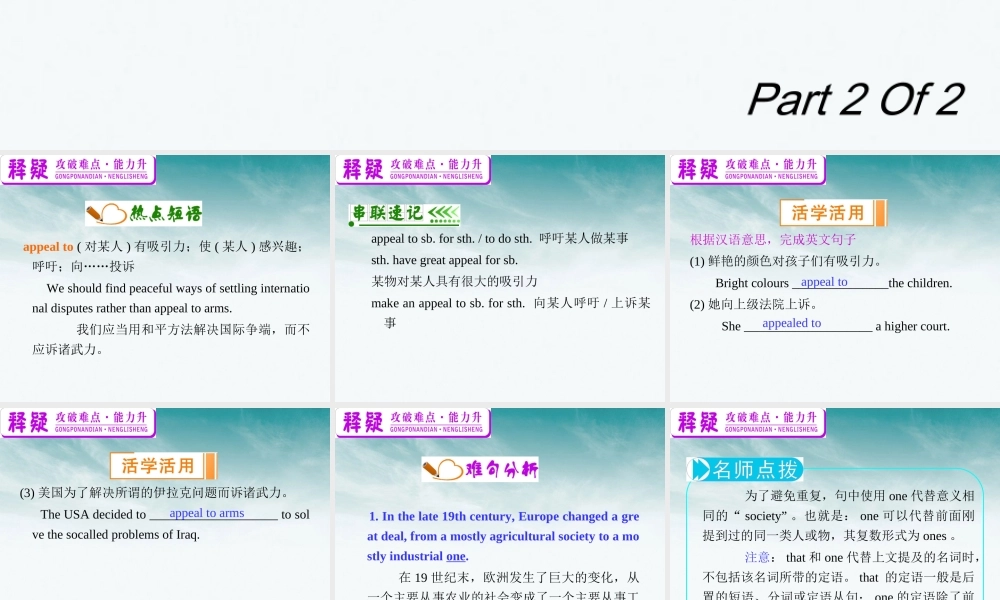1000x600 pixels.
Task: Click question (2) 她向上级法院上诉
Action: [754, 304]
